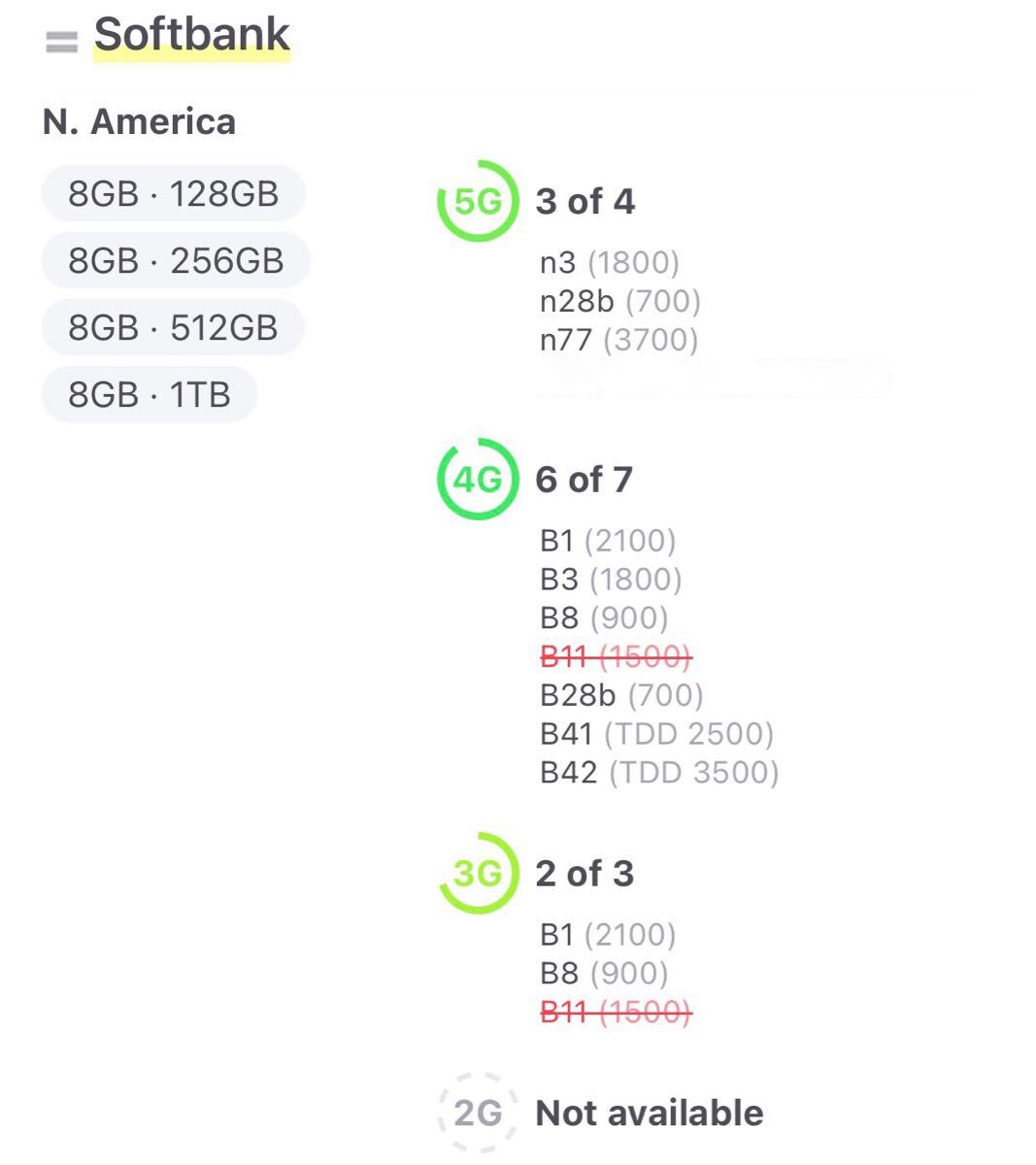Select the 8GB · 128GB variant

coord(174,193)
